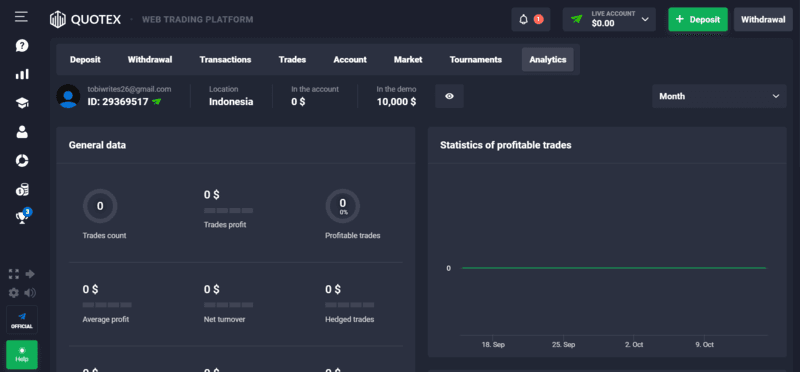Click the 25. Sep axis label
The image size is (800, 372).
click(563, 345)
